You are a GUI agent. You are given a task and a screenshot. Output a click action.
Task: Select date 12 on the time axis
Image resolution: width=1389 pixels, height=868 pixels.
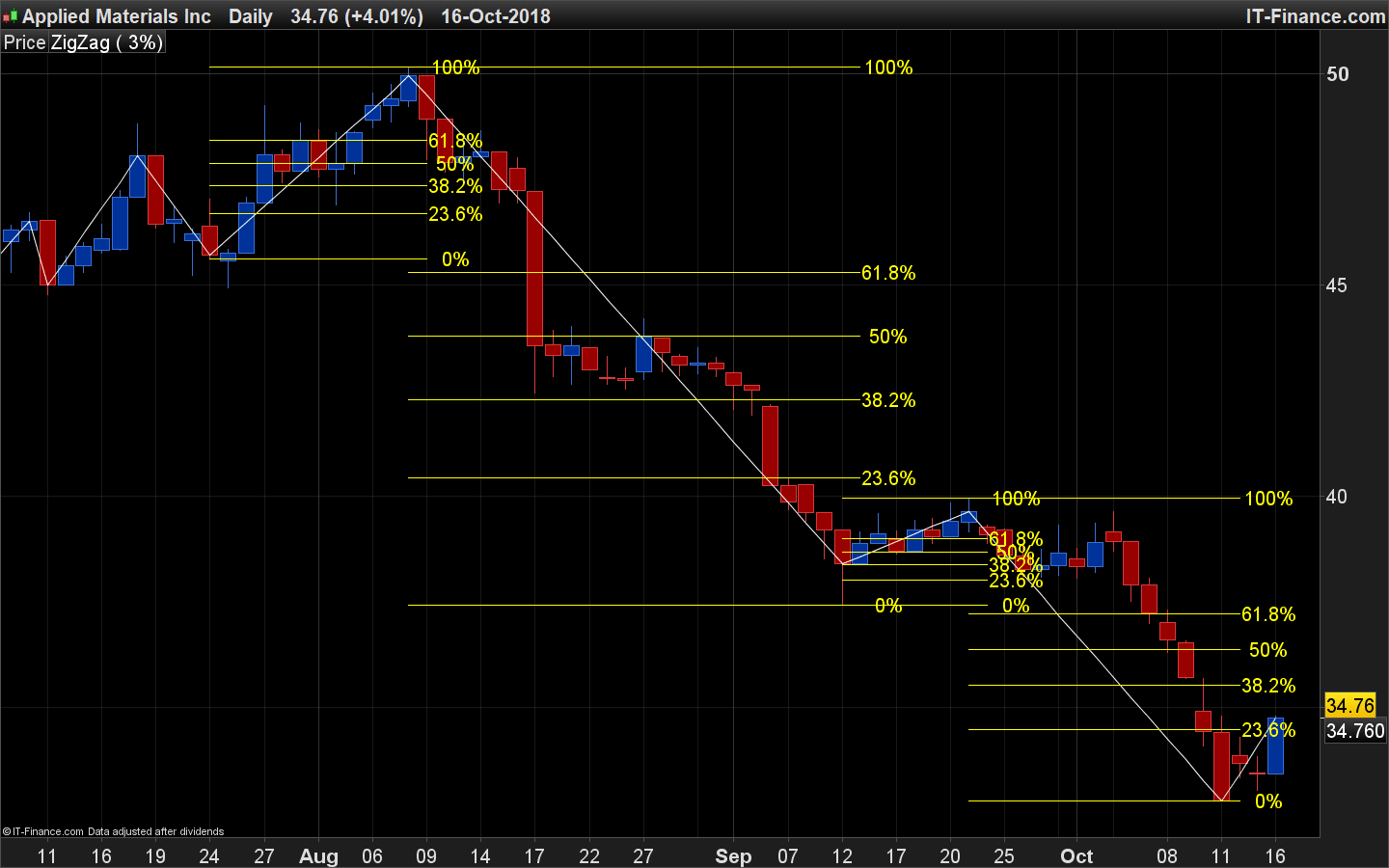842,856
